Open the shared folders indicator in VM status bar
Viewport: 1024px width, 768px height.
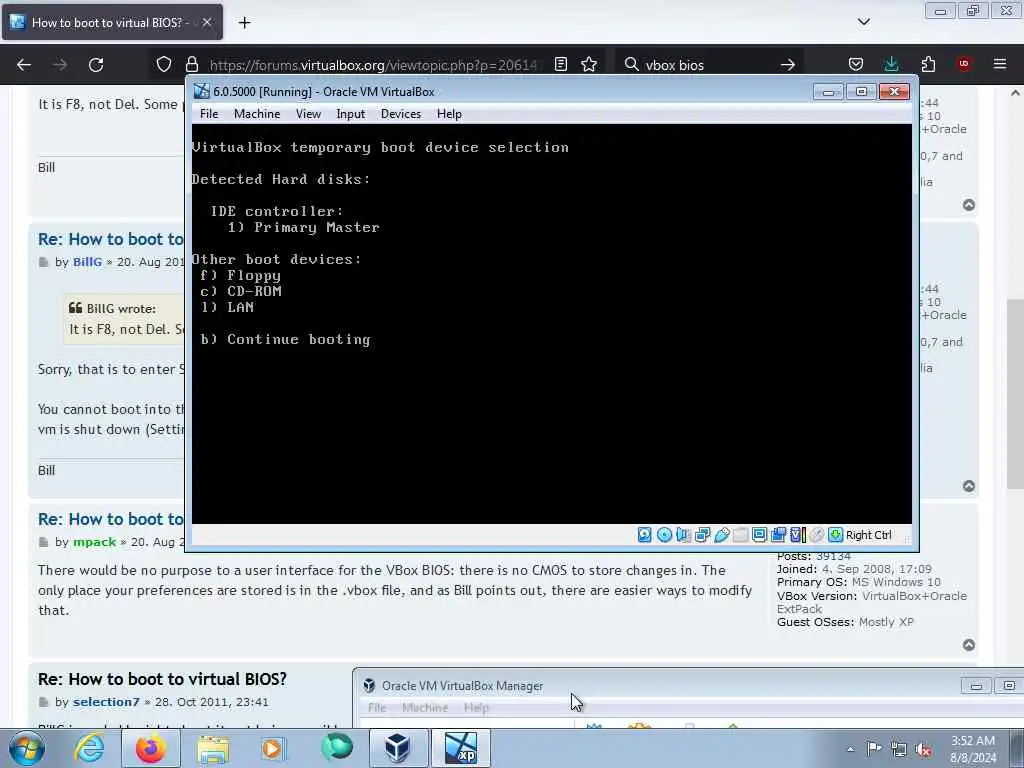(741, 535)
